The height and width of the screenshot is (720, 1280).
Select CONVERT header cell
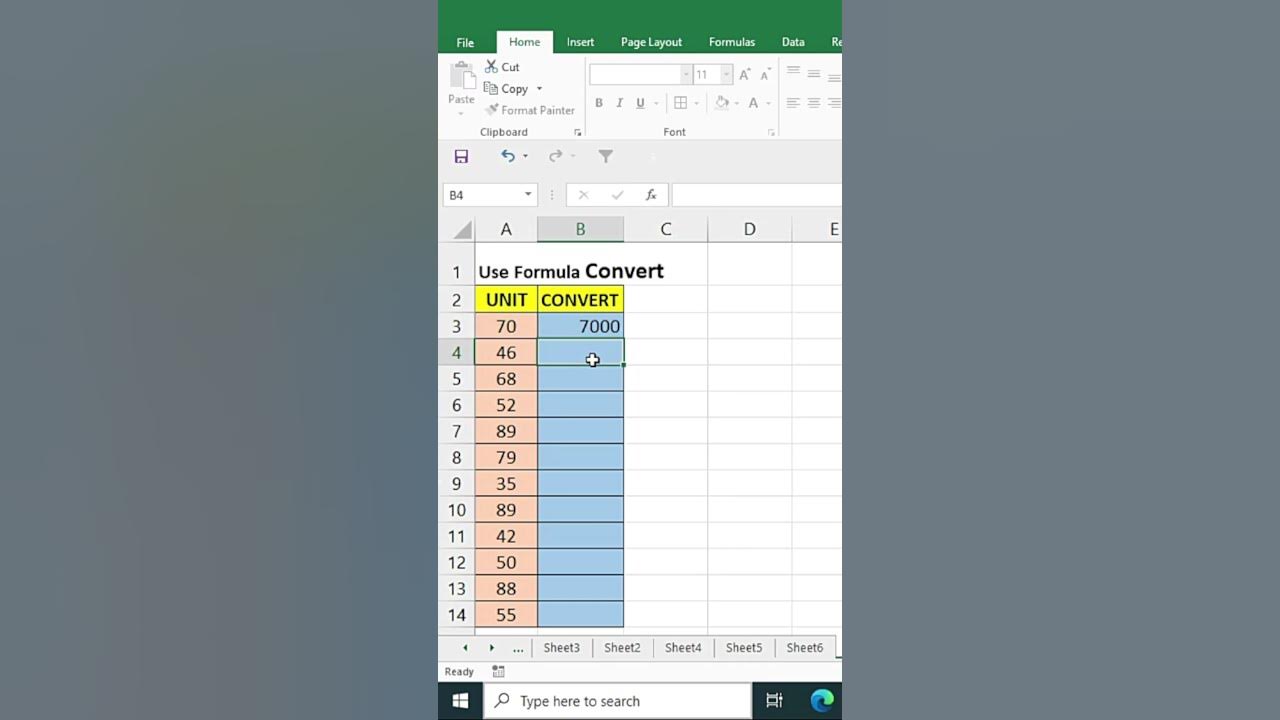point(580,300)
